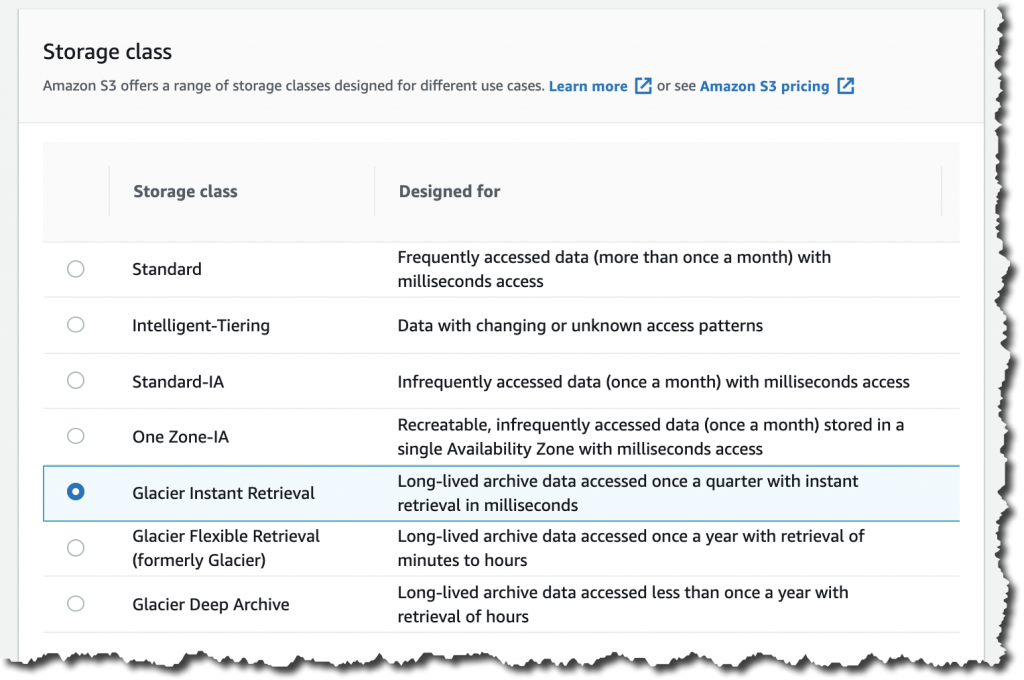Image resolution: width=1024 pixels, height=680 pixels.
Task: Select the One Zone-IA radio button
Action: click(75, 436)
